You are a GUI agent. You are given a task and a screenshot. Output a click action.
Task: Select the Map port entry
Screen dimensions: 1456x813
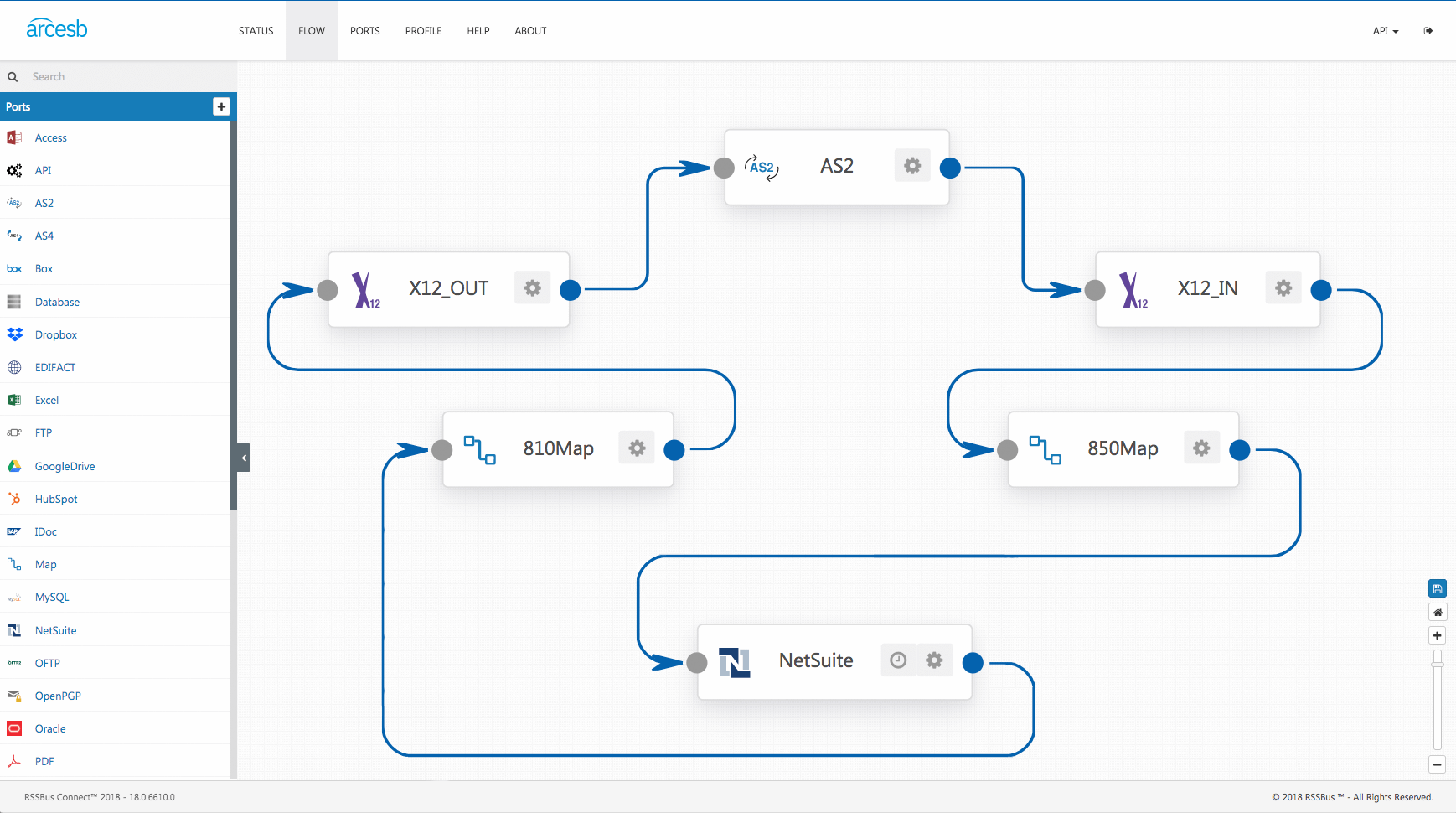tap(115, 564)
